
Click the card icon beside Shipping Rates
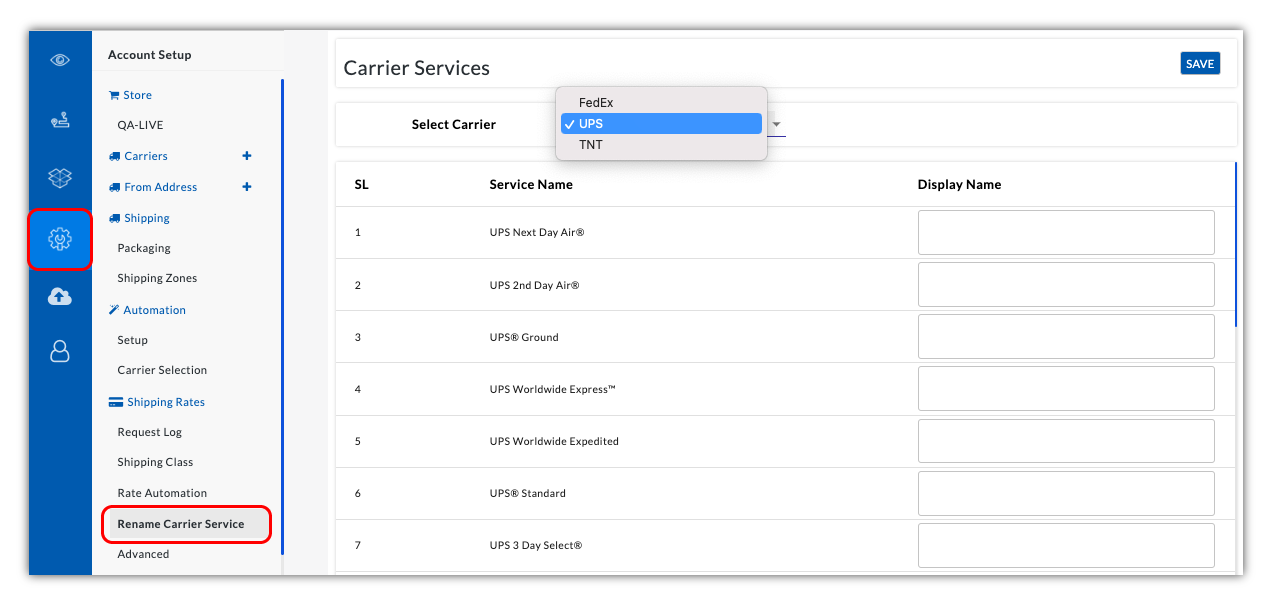coord(115,402)
